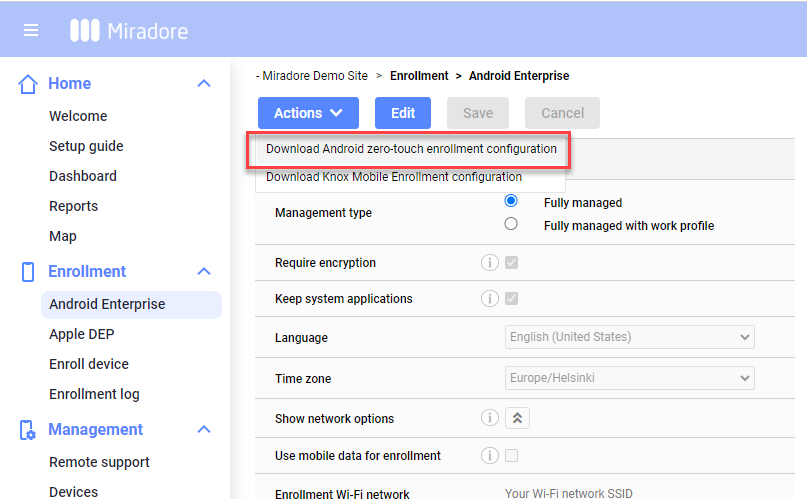Viewport: 807px width, 499px height.
Task: Collapse the Home sidebar section
Action: point(204,84)
